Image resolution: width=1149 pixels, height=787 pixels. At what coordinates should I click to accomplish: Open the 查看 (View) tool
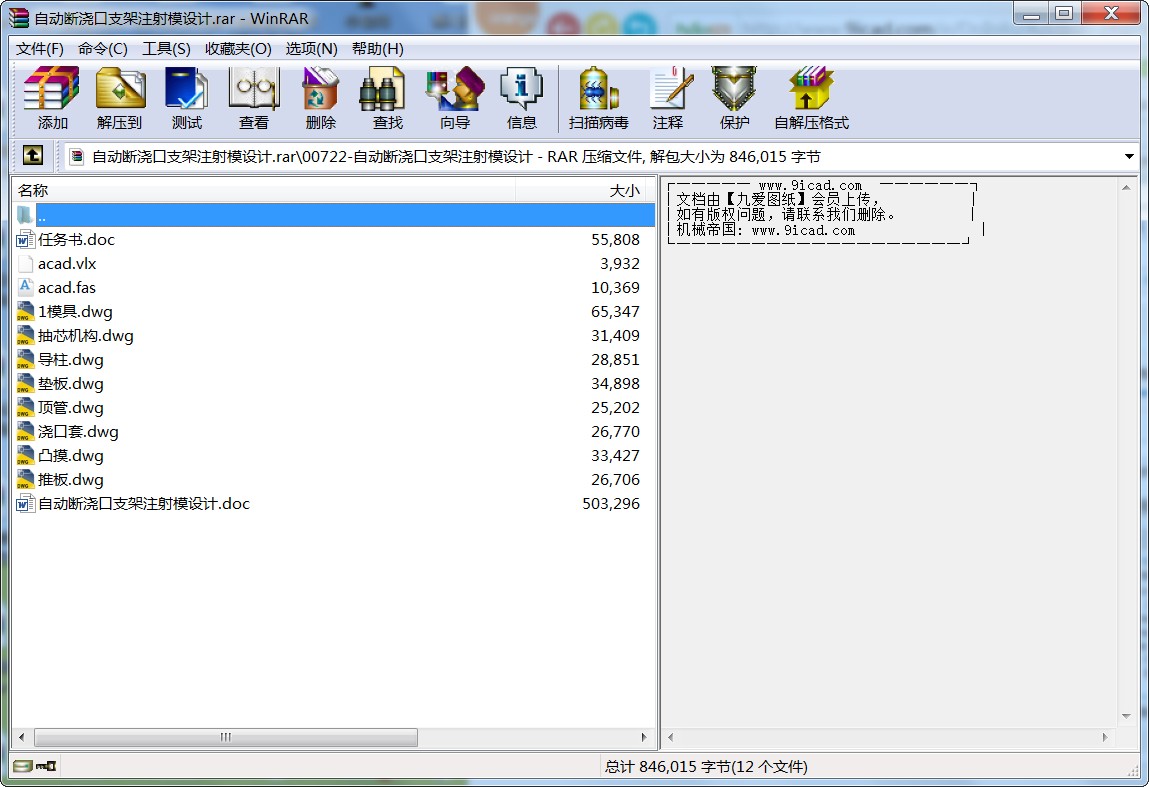[x=253, y=99]
